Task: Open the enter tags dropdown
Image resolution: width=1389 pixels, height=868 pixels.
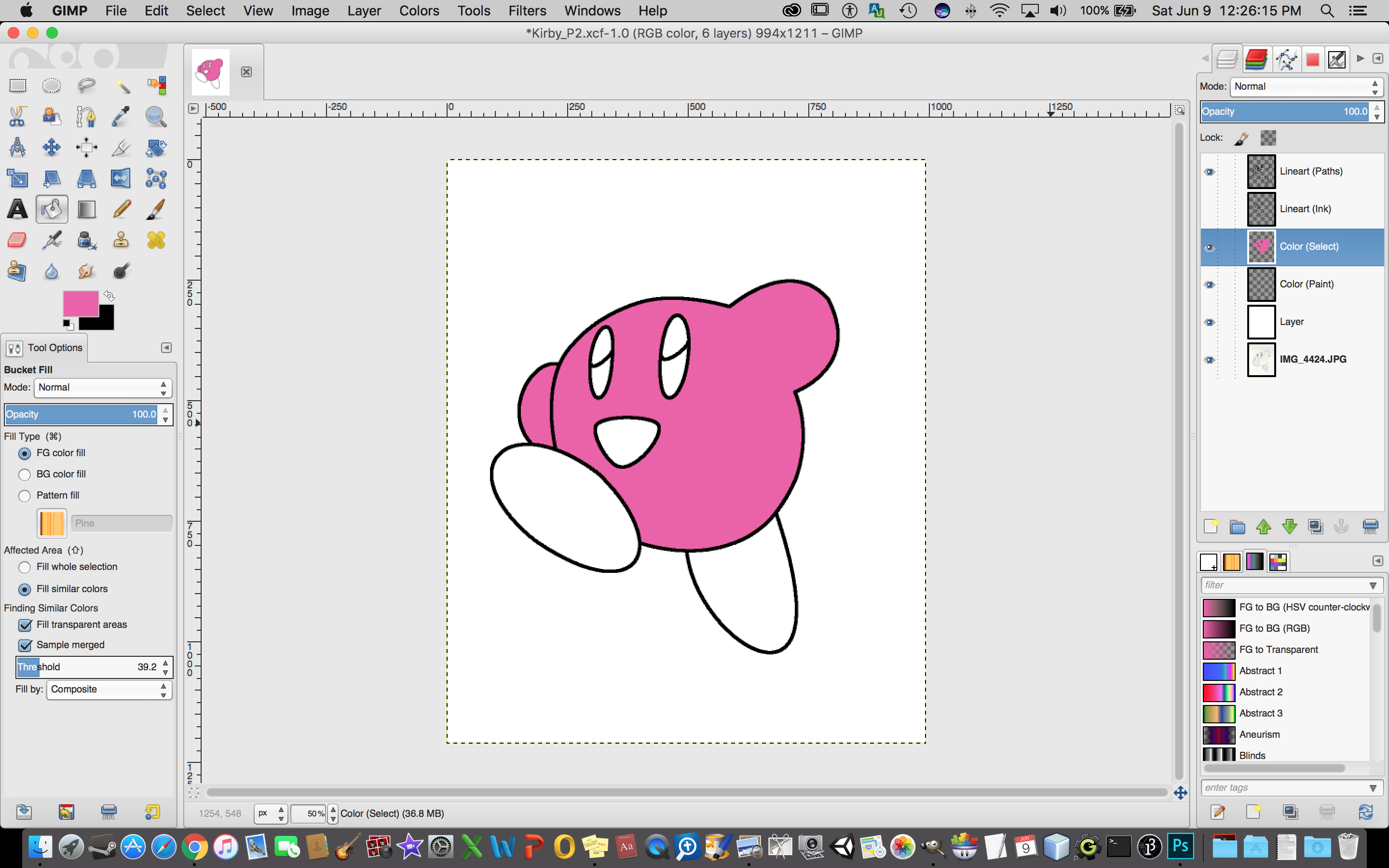Action: [x=1373, y=788]
